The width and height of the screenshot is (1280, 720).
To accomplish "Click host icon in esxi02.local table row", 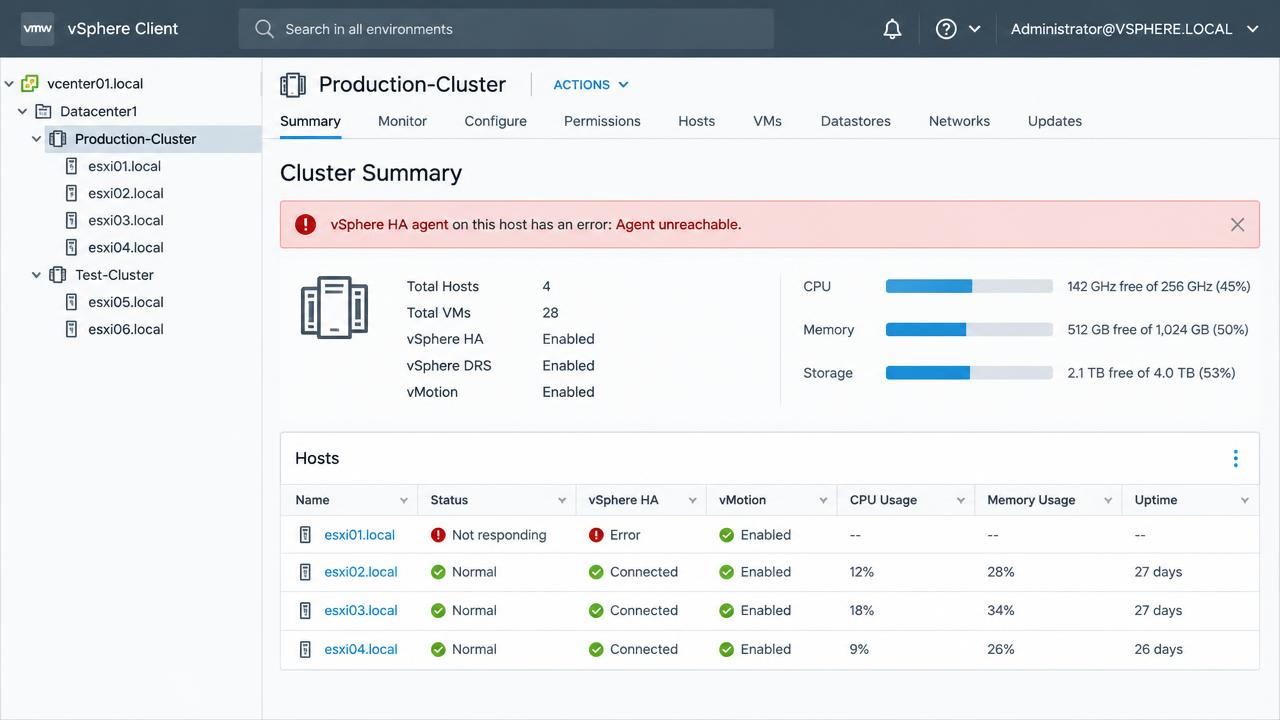I will [306, 572].
